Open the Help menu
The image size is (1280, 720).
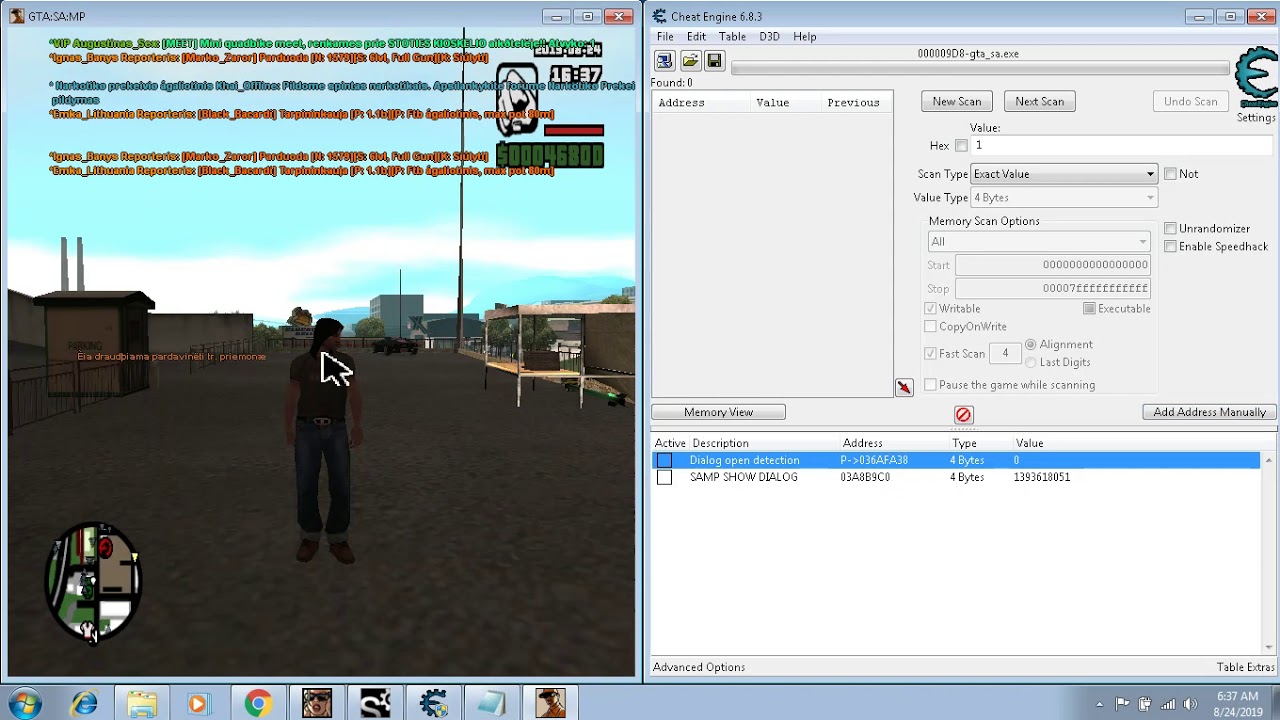(805, 36)
